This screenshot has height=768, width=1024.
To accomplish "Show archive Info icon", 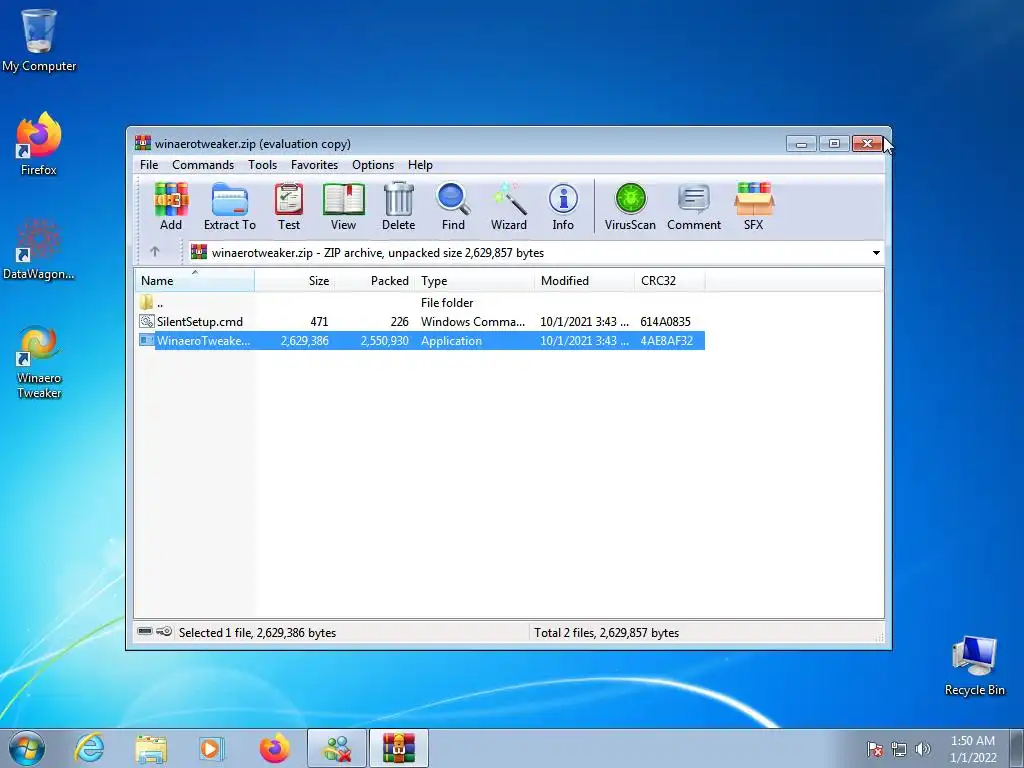I will 563,206.
